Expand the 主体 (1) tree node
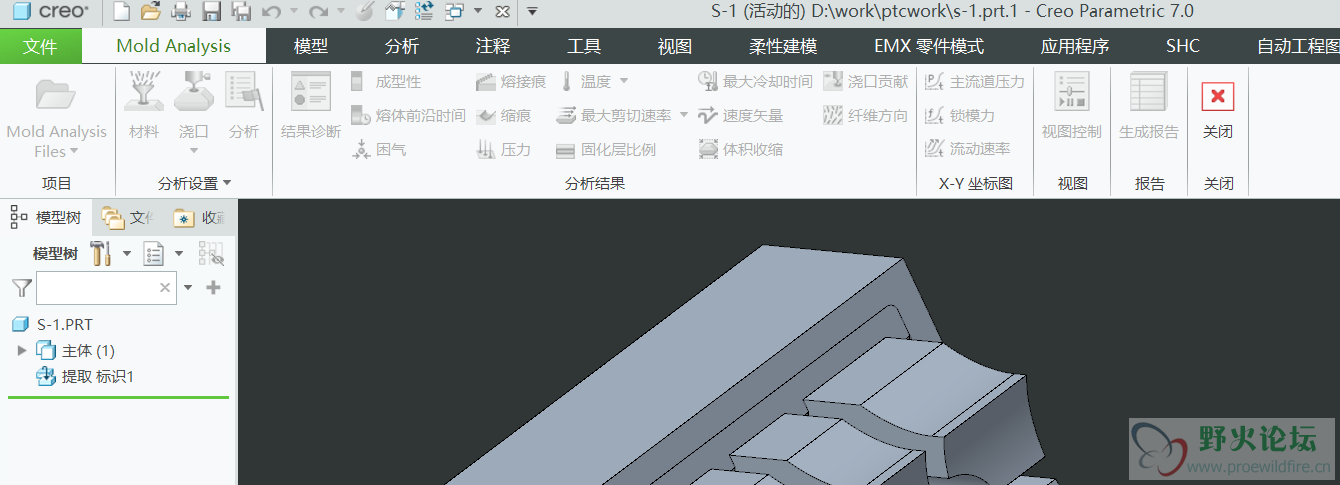 (22, 350)
